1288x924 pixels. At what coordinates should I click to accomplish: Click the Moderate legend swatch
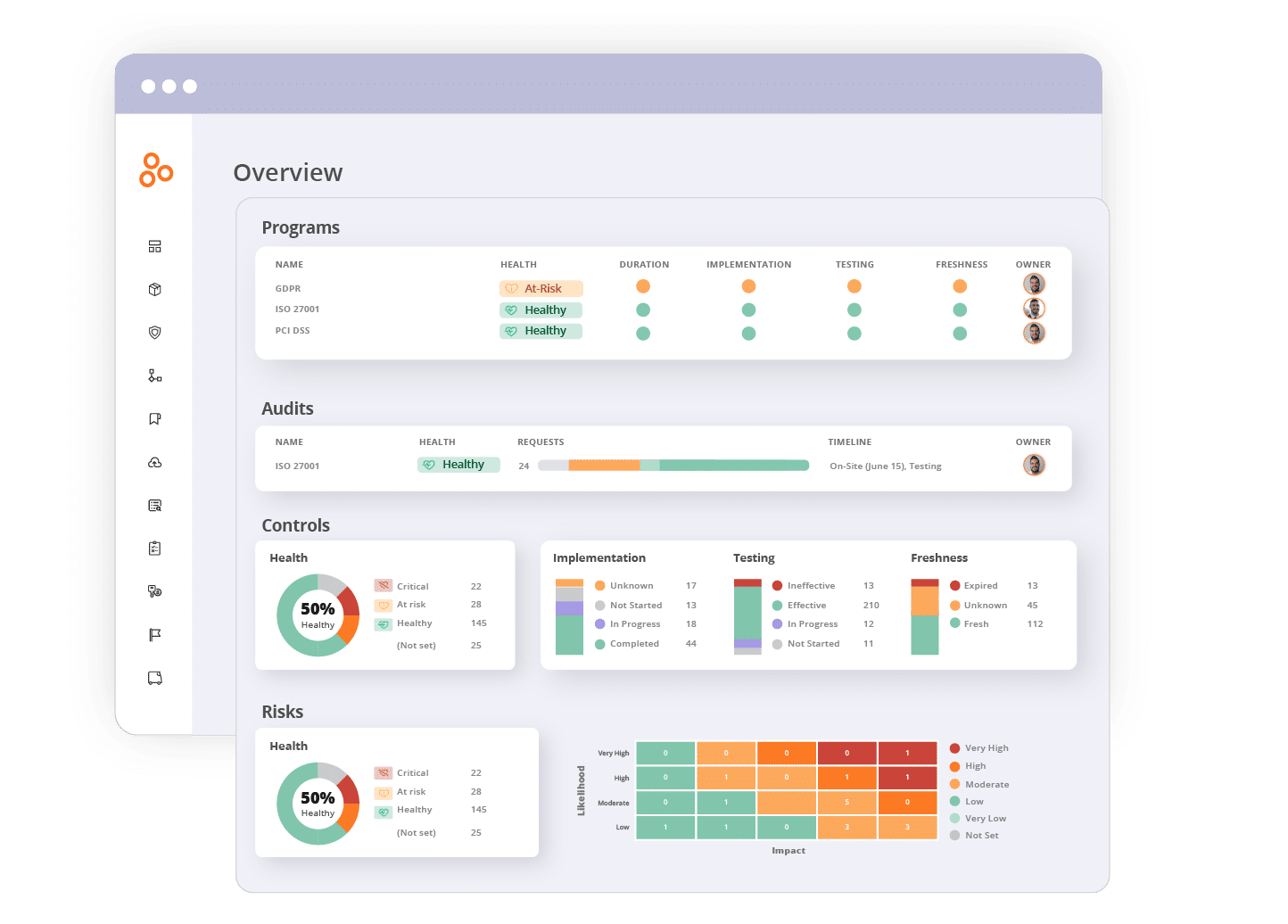pos(955,785)
